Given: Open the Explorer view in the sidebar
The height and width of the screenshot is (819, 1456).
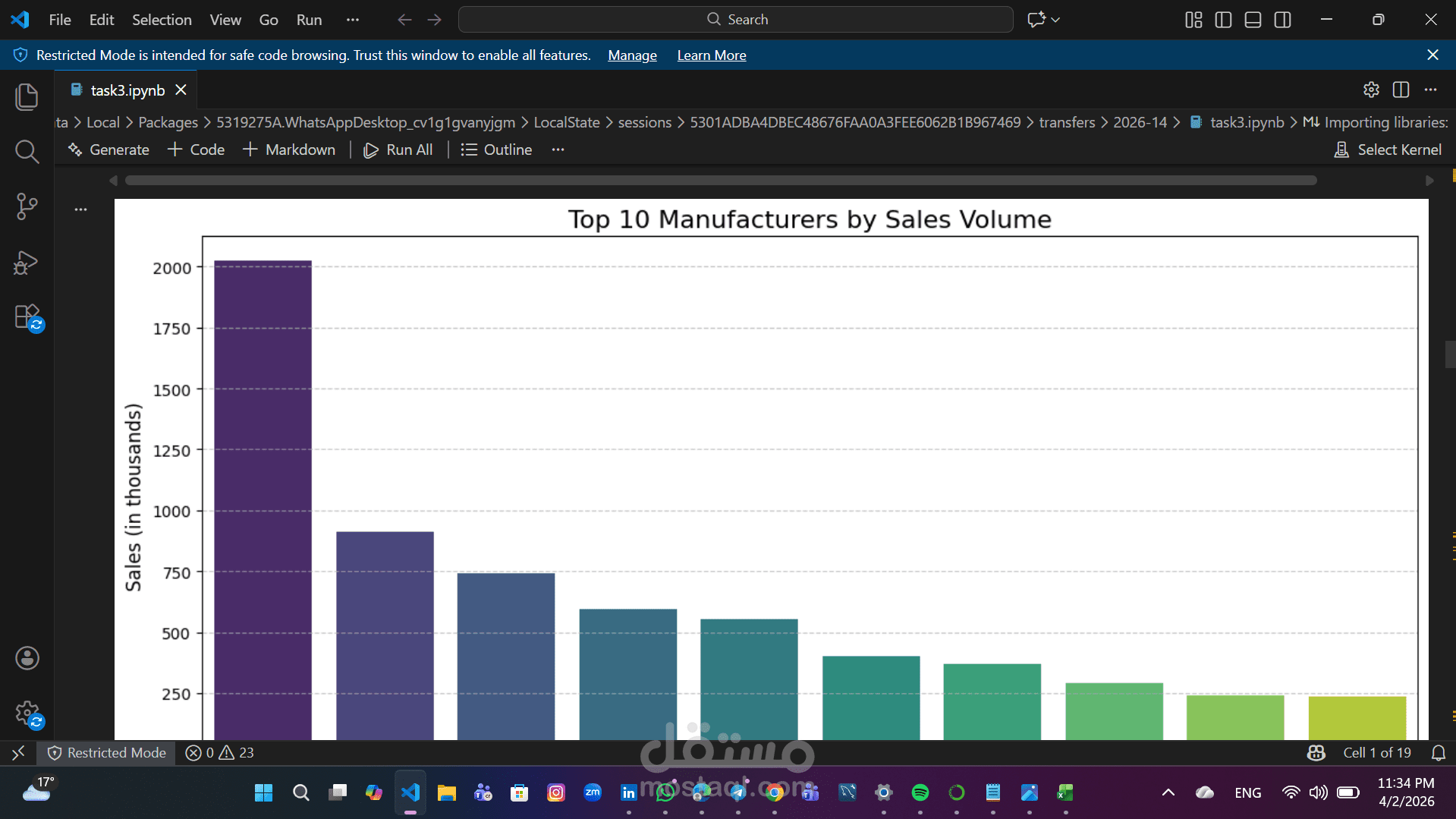Looking at the screenshot, I should 27,96.
